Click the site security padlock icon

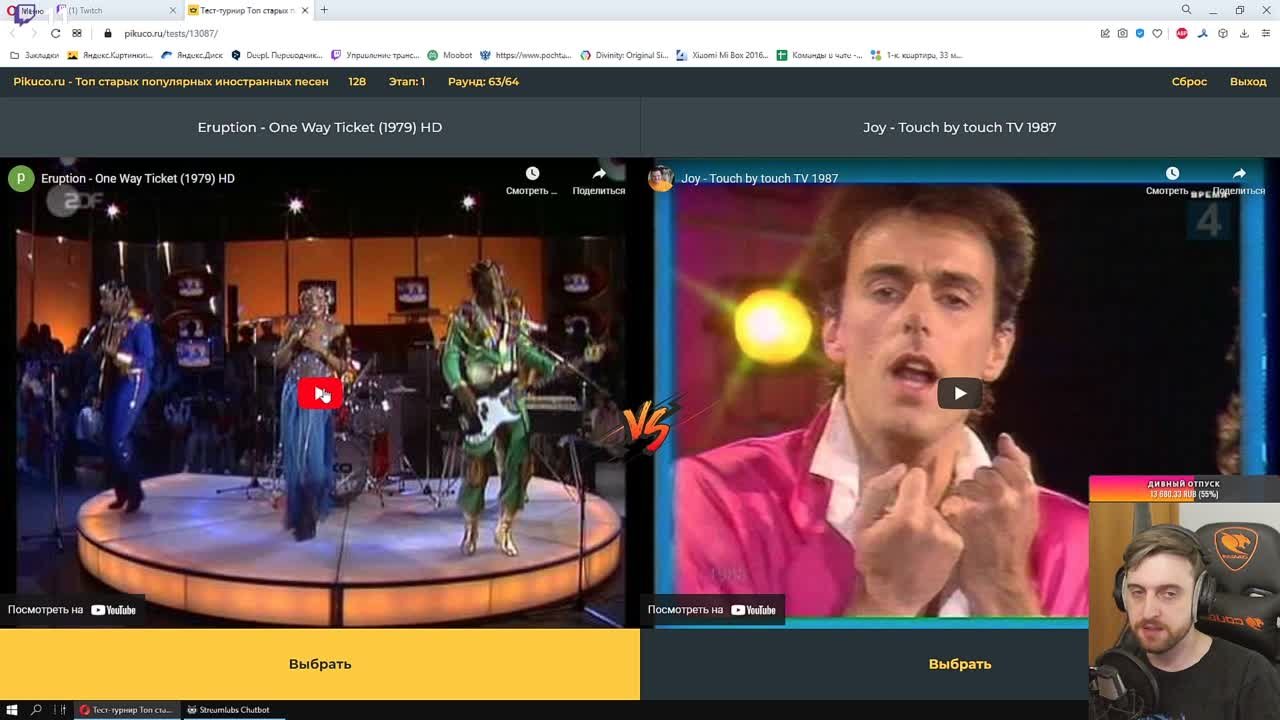[108, 33]
